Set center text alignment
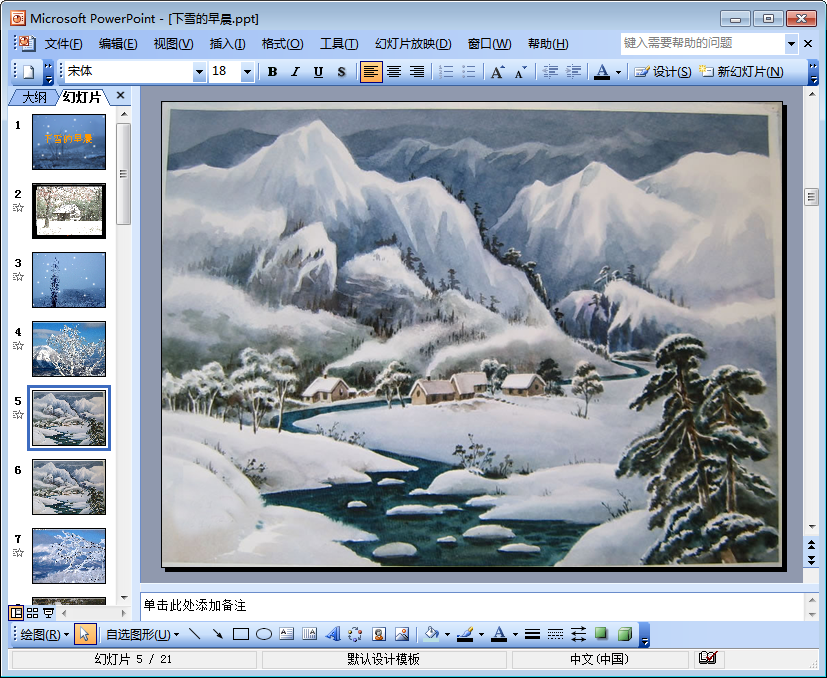 (394, 72)
